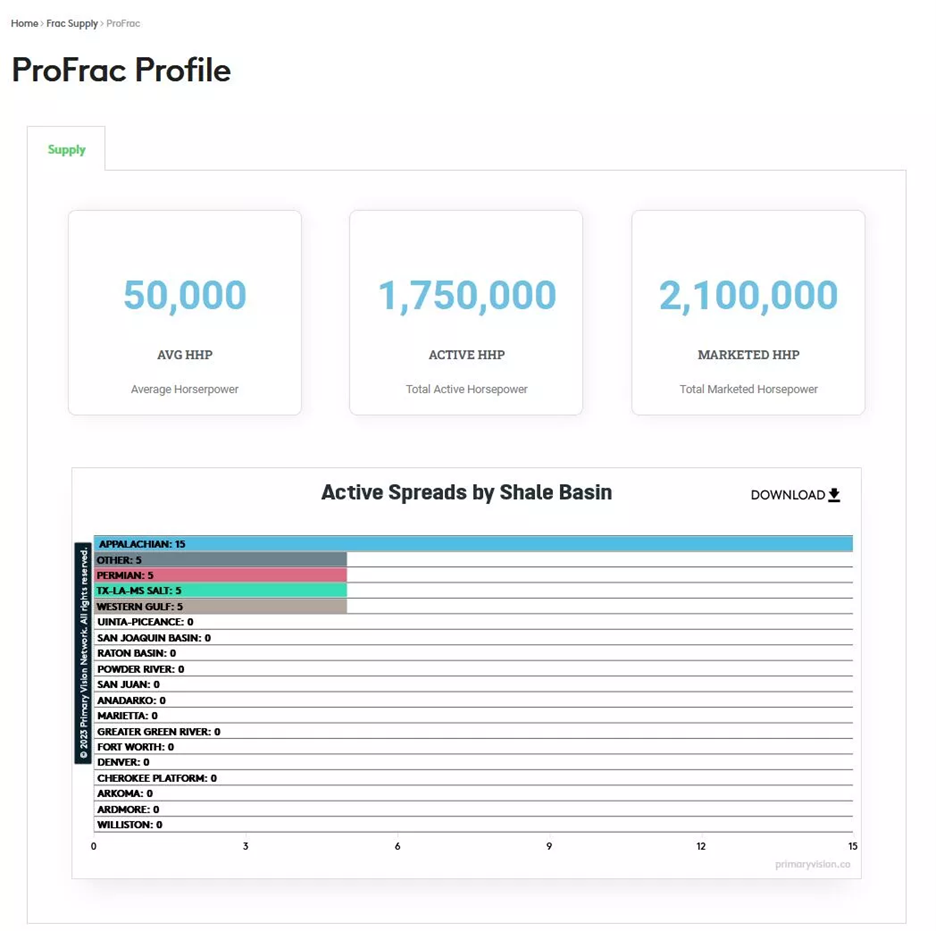This screenshot has height=931, width=936.
Task: Open the 2,100,000 Marketed HHP card
Action: 749,313
